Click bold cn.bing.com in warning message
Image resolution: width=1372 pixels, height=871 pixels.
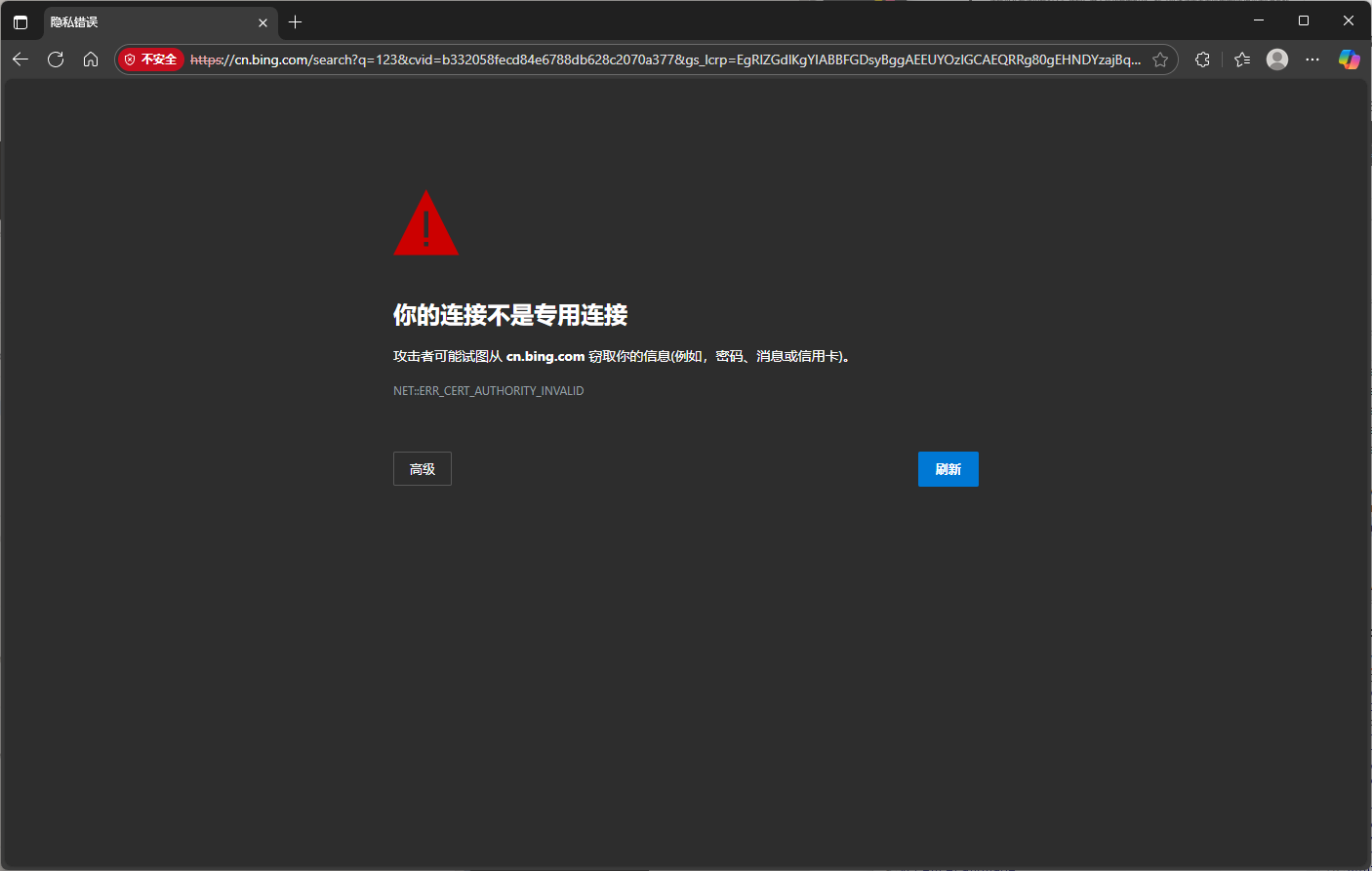(545, 357)
